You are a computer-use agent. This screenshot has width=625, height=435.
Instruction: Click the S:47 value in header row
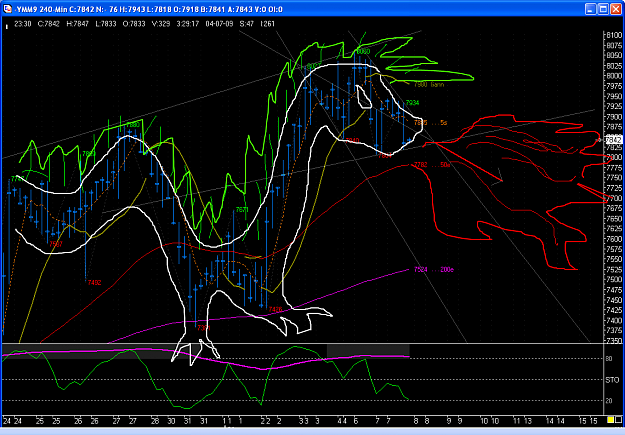[x=247, y=24]
